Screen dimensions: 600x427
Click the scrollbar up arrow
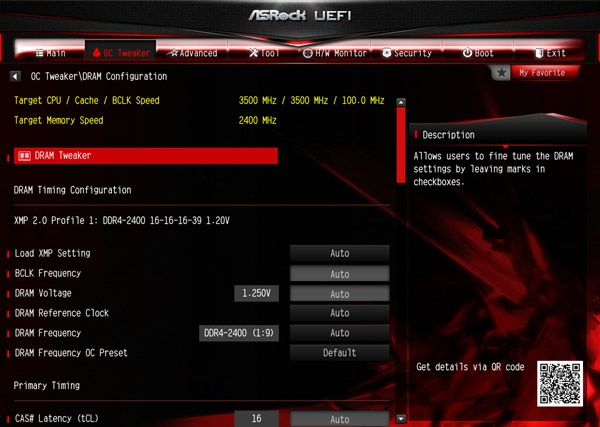click(x=401, y=103)
